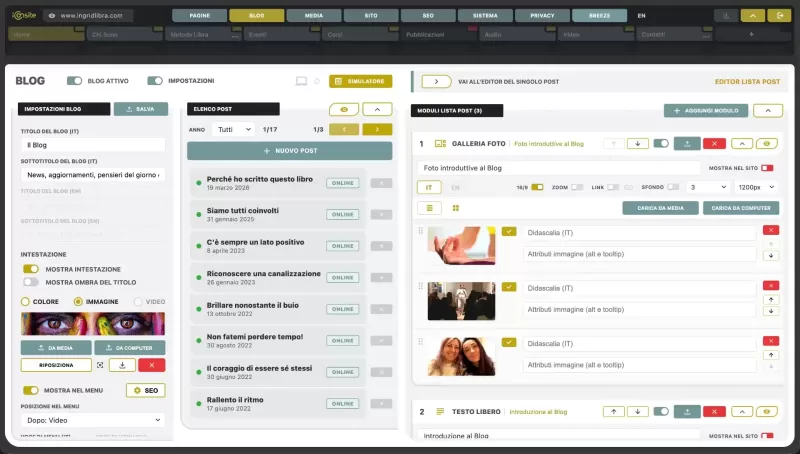Click the Nuovo Post button
800x454 pixels.
tap(290, 151)
